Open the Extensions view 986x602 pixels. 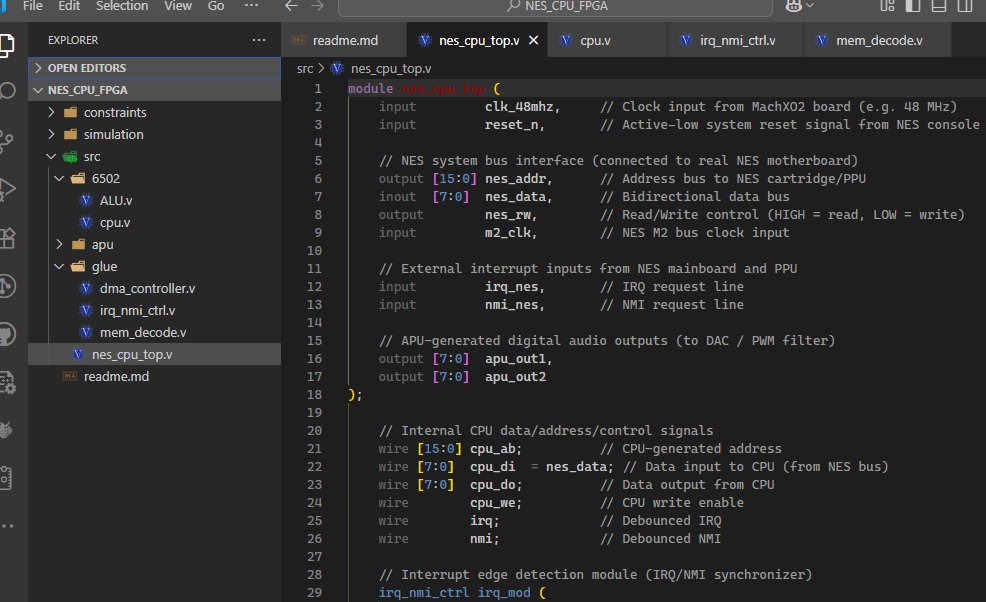point(6,238)
